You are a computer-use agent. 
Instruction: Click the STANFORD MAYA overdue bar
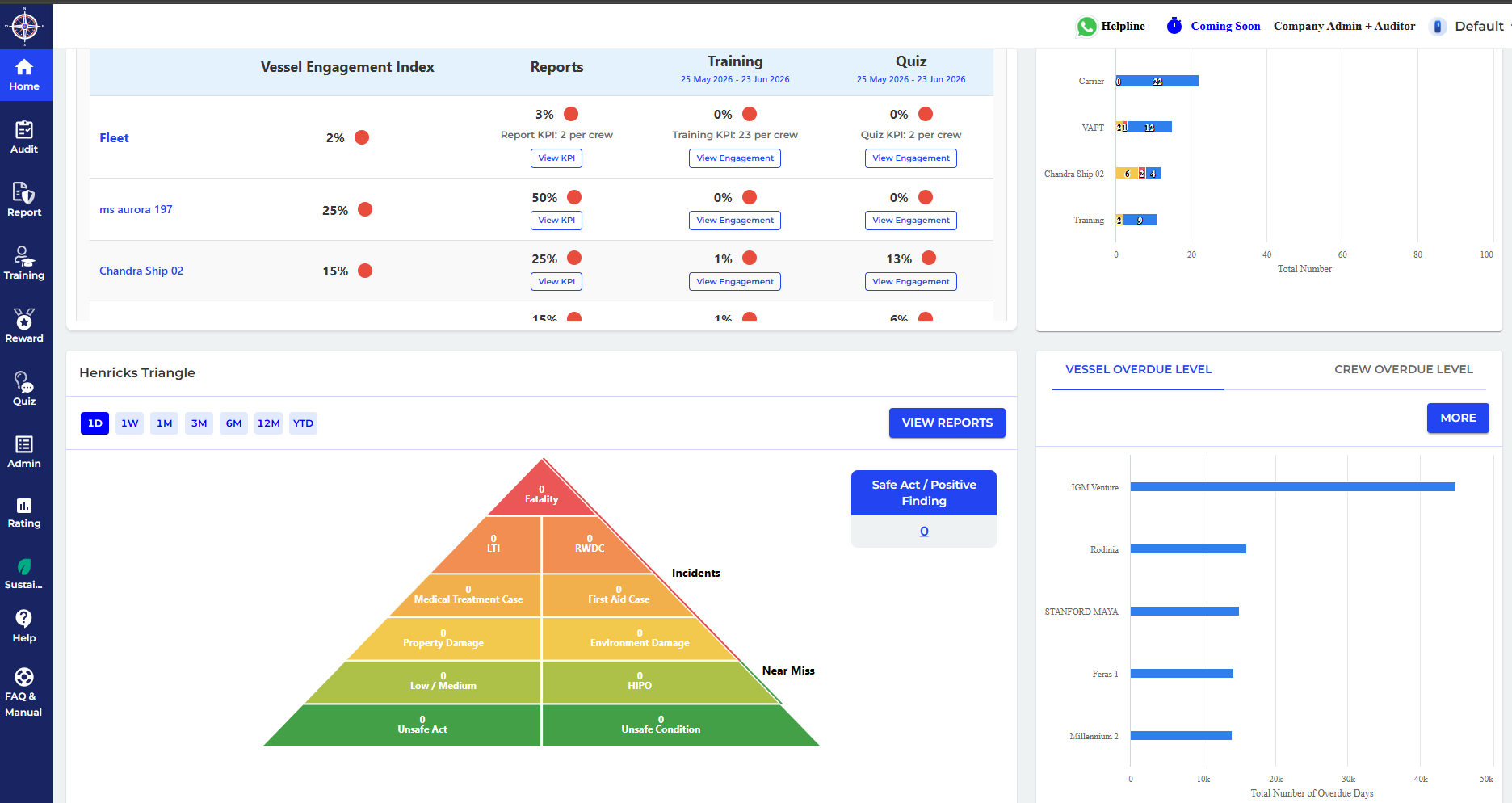click(1185, 612)
